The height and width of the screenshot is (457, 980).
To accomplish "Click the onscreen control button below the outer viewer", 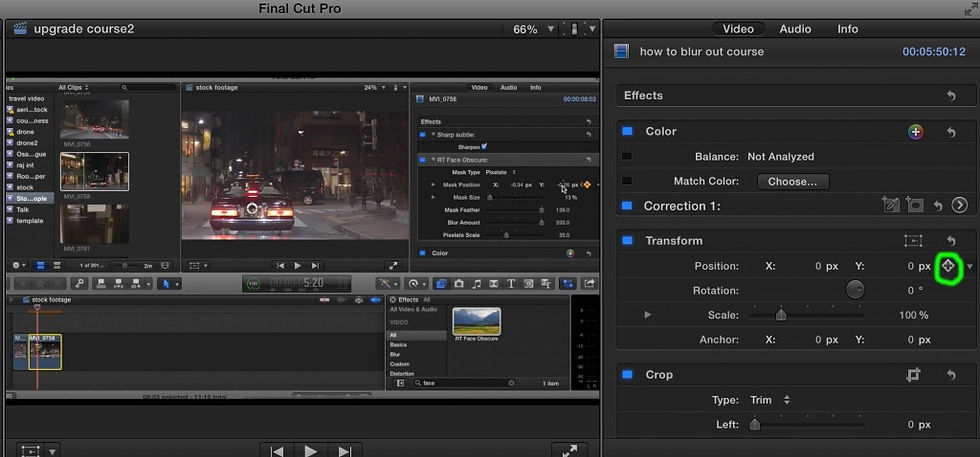I will 30,450.
